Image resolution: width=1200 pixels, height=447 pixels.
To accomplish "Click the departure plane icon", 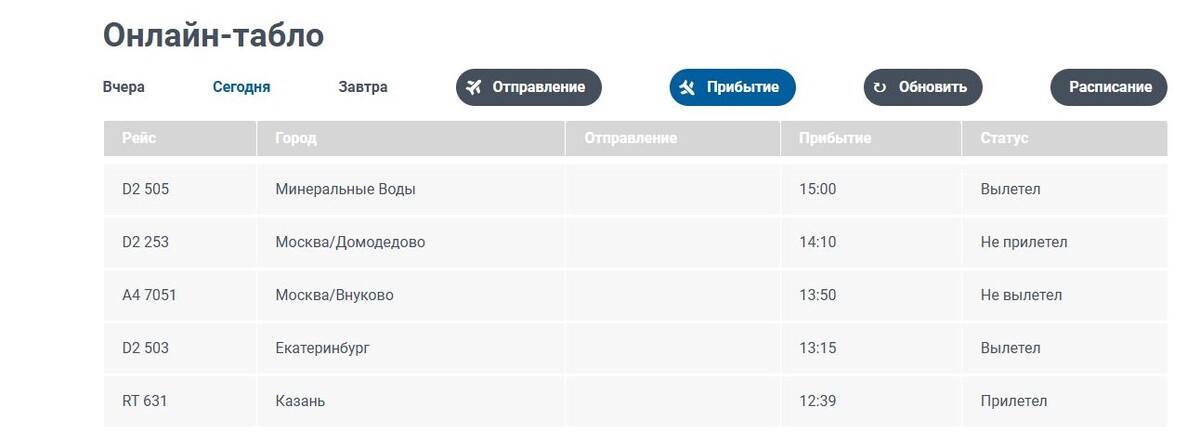I will click(474, 87).
